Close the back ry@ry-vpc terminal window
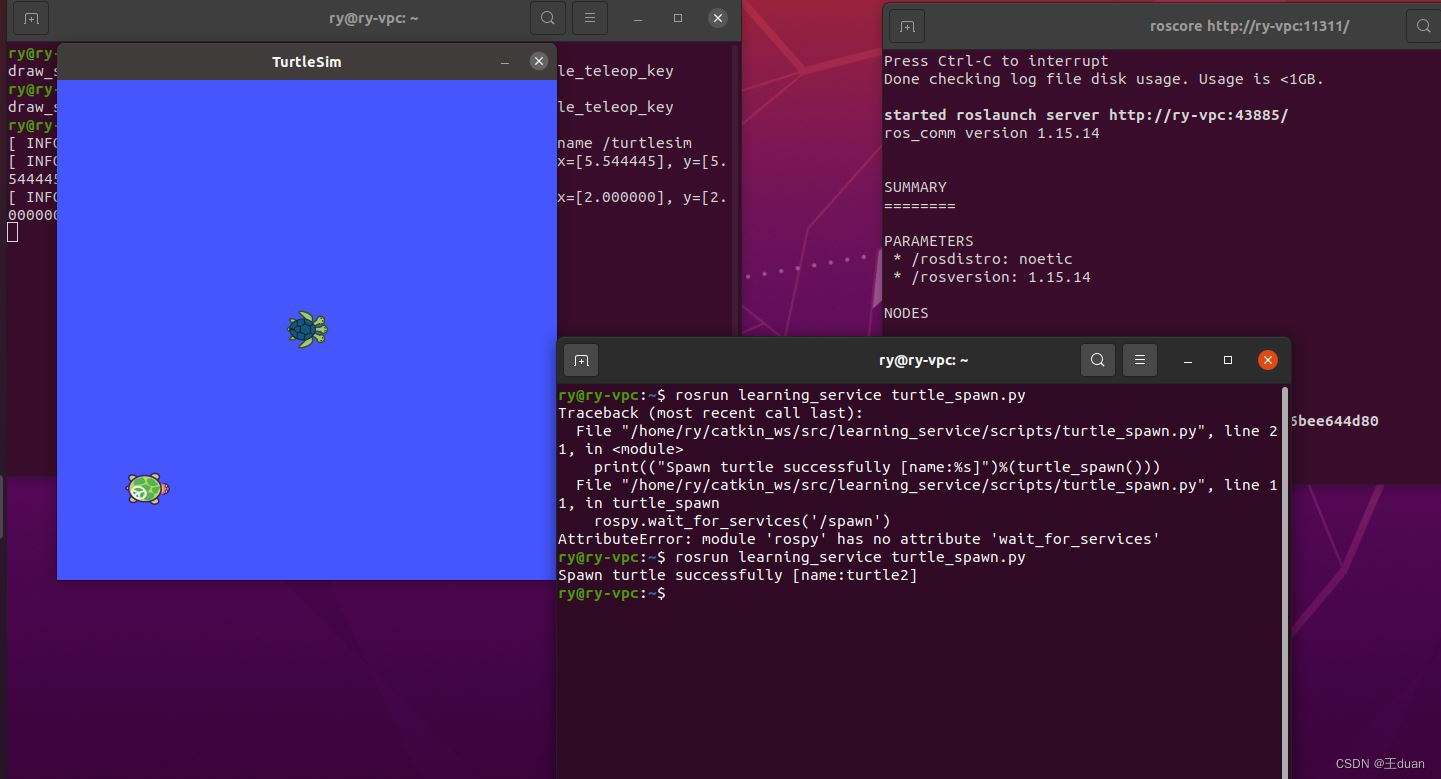Image resolution: width=1441 pixels, height=779 pixels. [x=717, y=18]
